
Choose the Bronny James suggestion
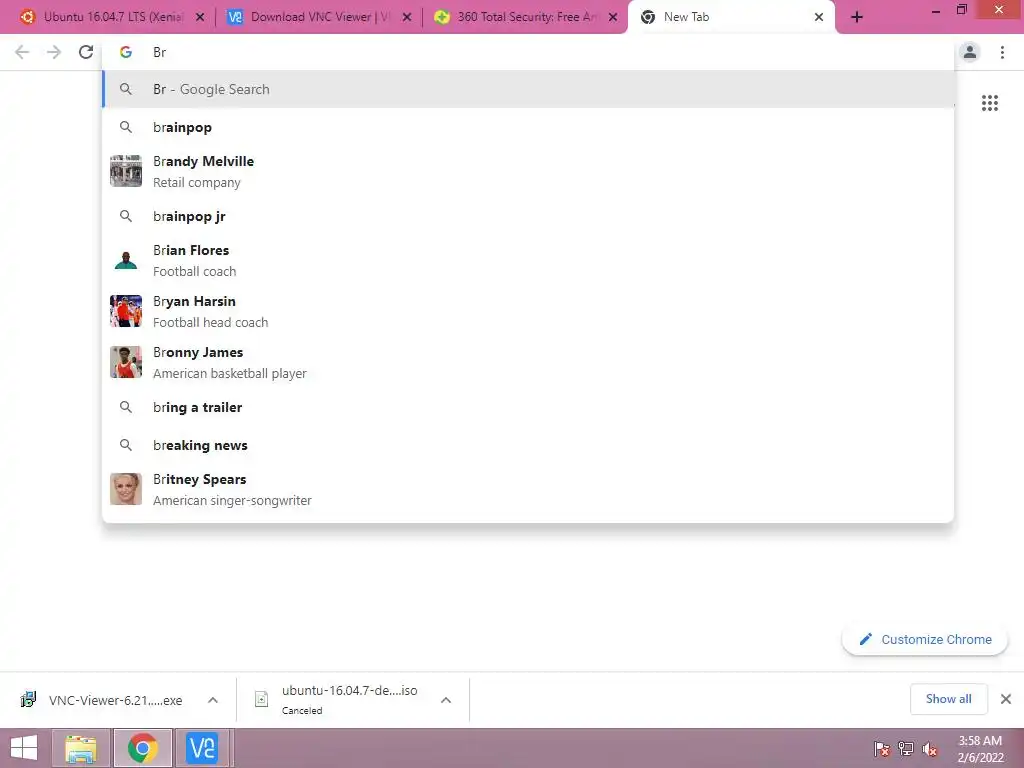point(528,362)
